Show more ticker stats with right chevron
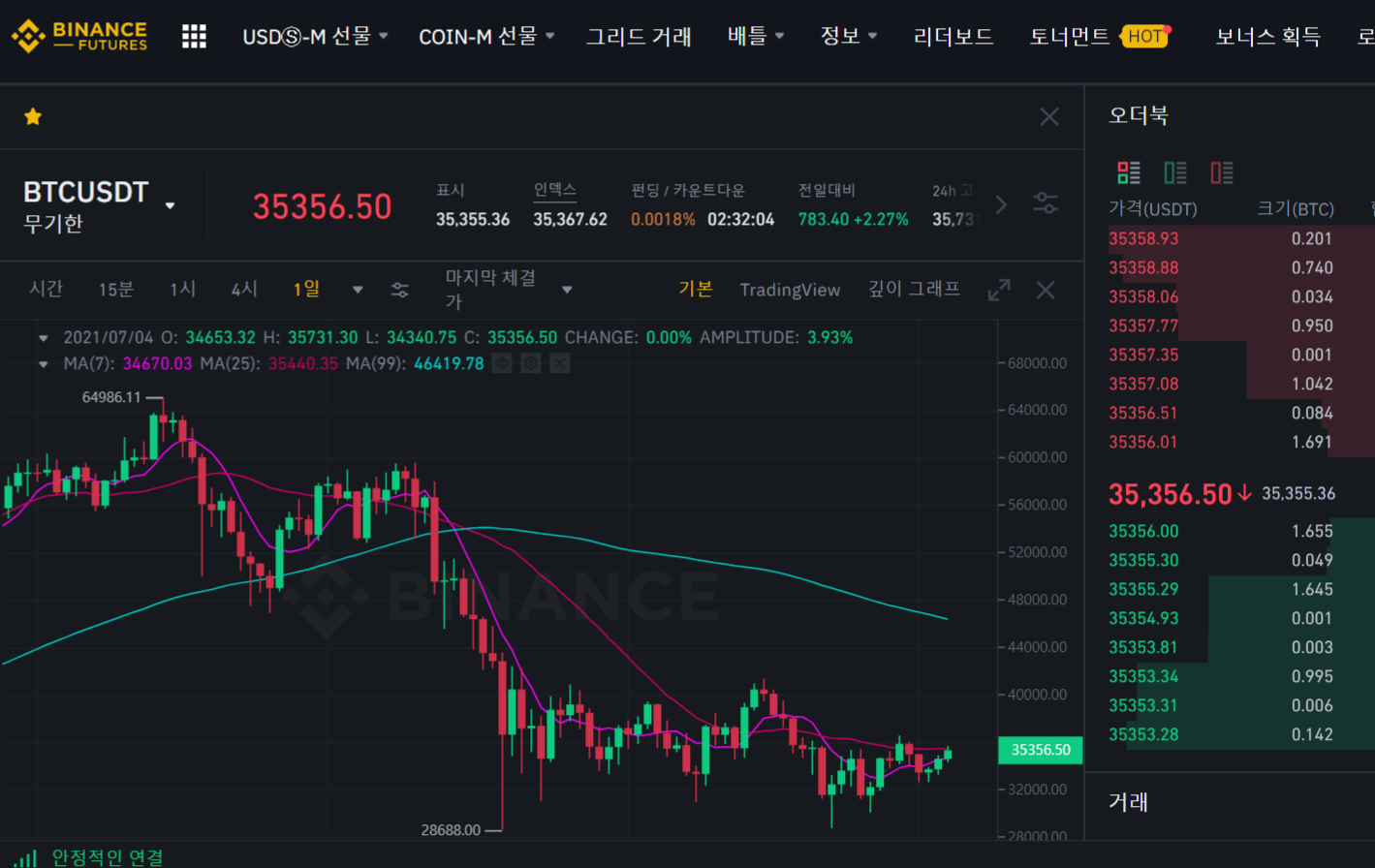The width and height of the screenshot is (1375, 868). pos(1002,205)
